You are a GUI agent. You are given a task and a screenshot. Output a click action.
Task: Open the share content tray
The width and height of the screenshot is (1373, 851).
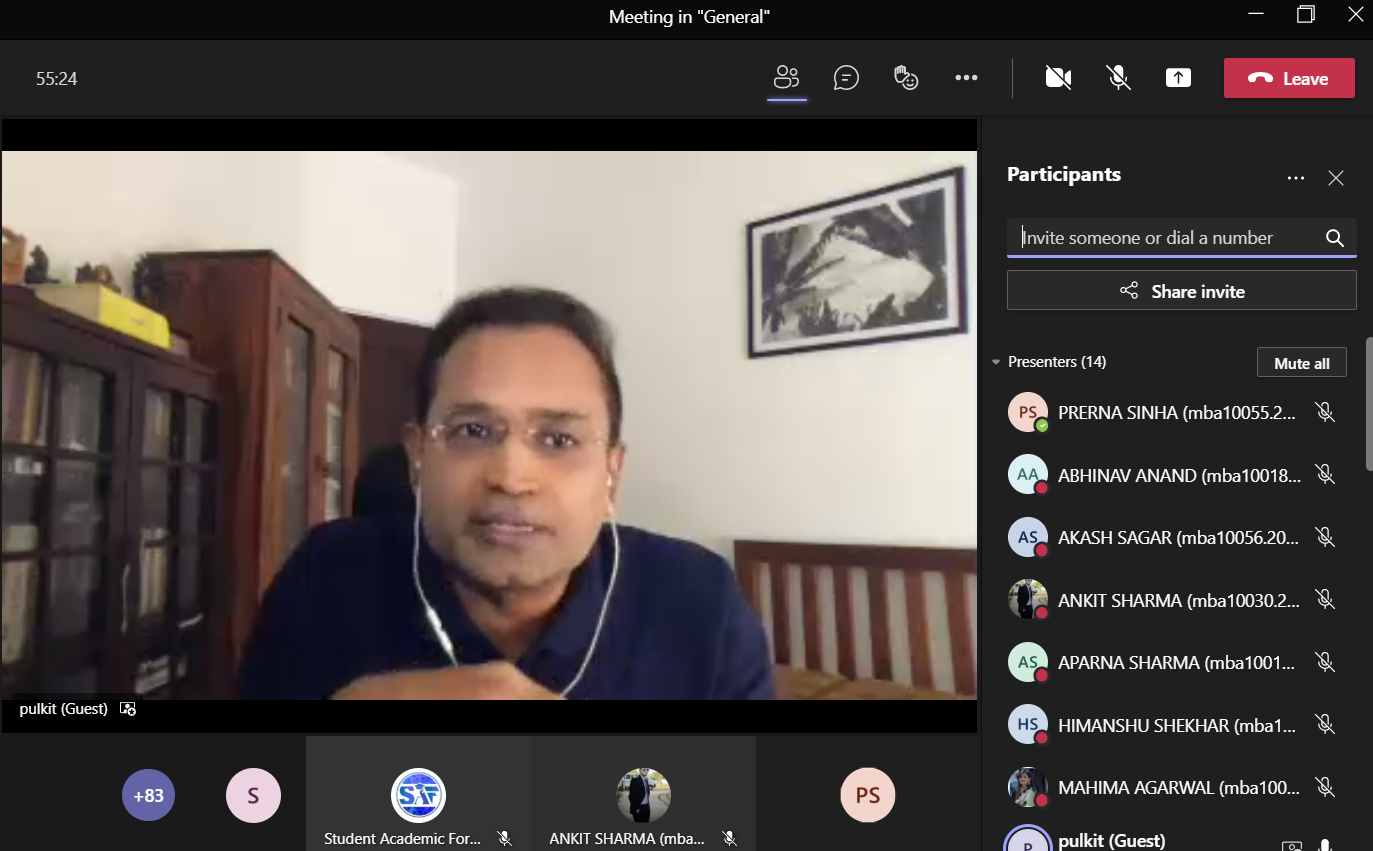[x=1178, y=78]
